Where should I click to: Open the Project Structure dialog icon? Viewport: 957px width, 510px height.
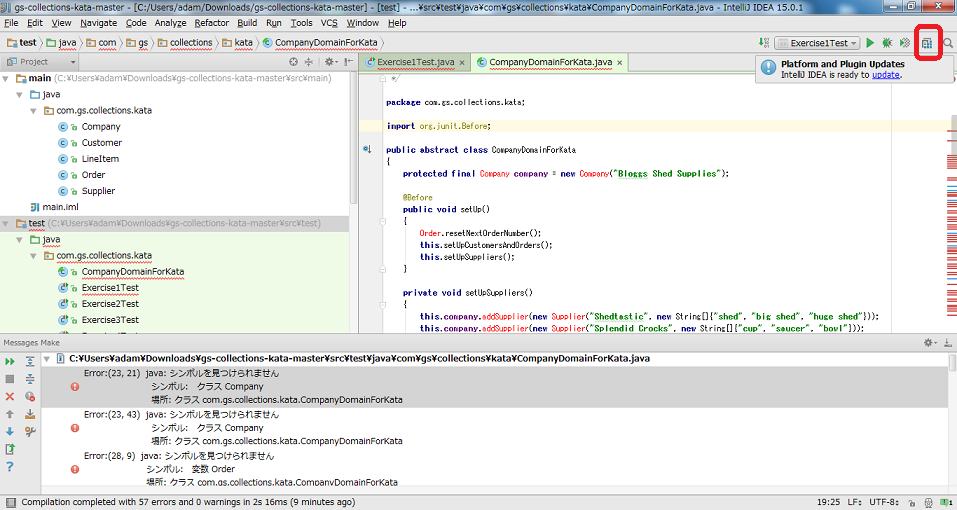tap(927, 43)
